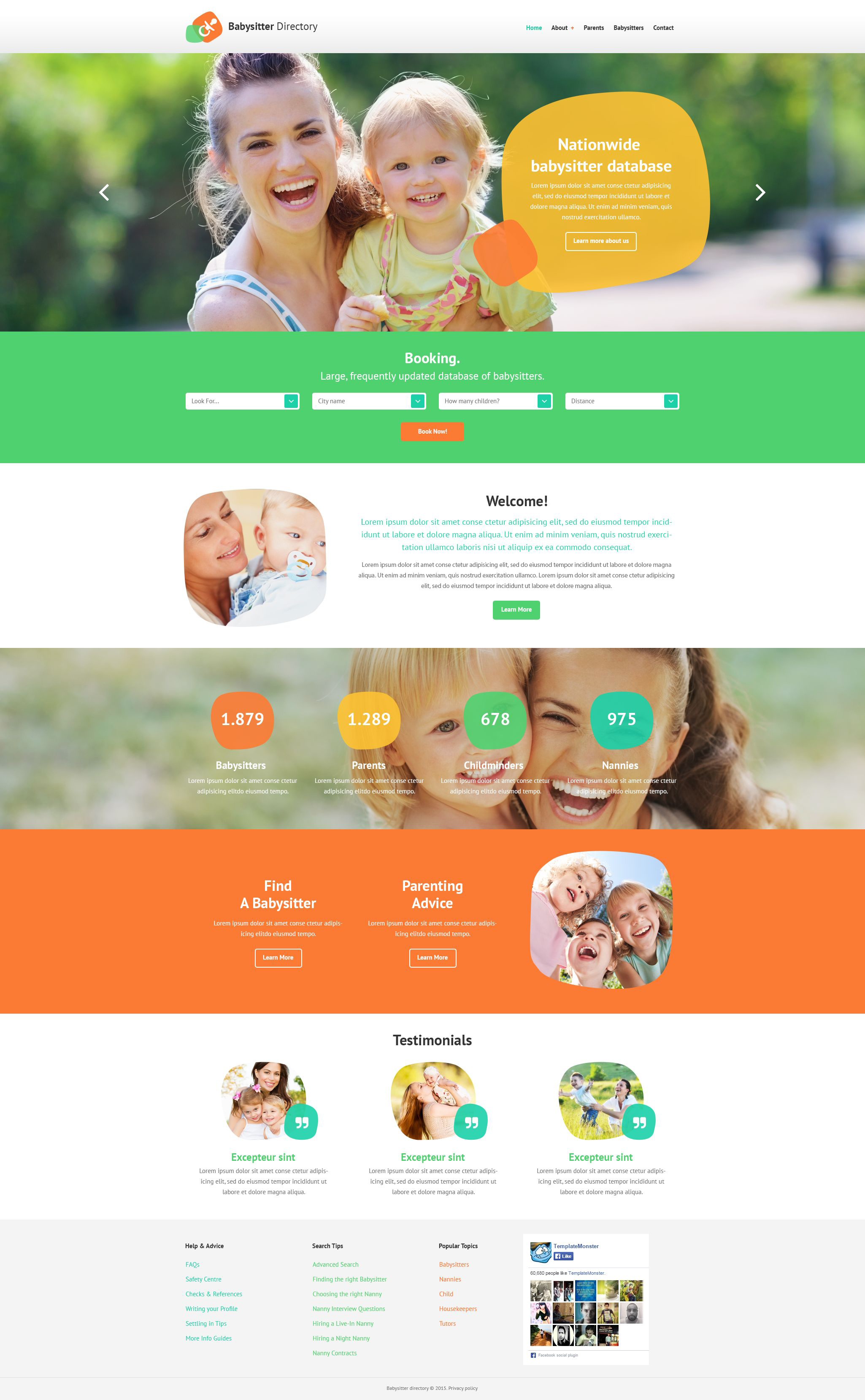Click the Learn More button in Welcome section

(x=516, y=608)
